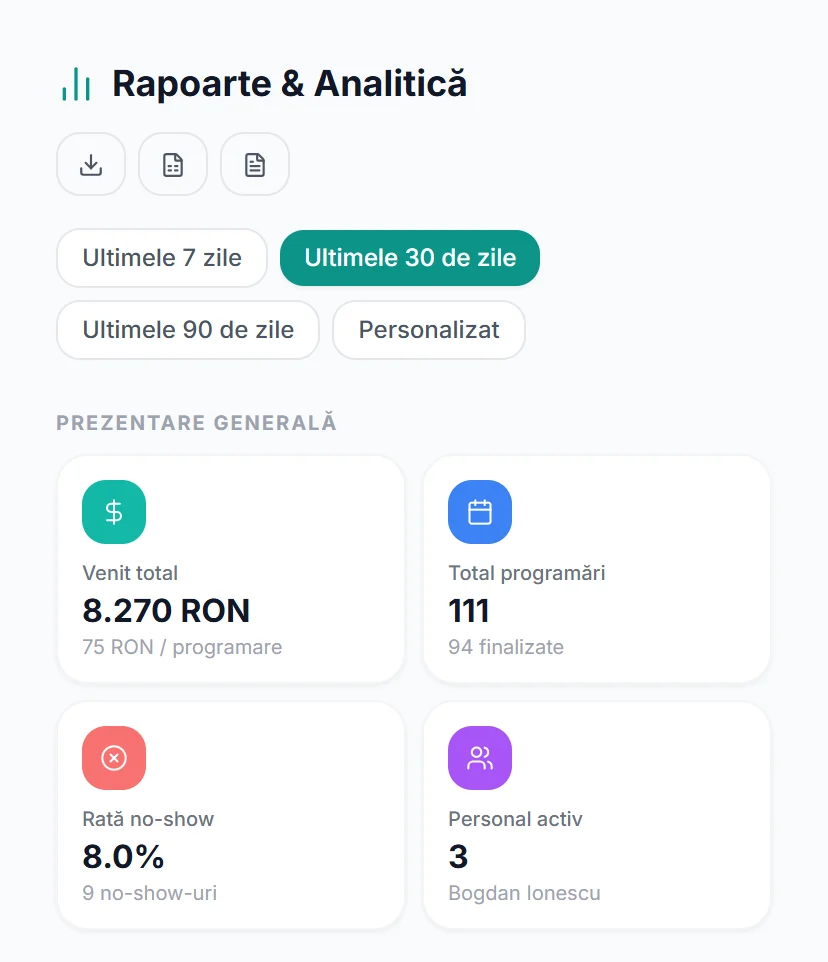Click the PREZENTARE GENERALĂ section label

196,423
